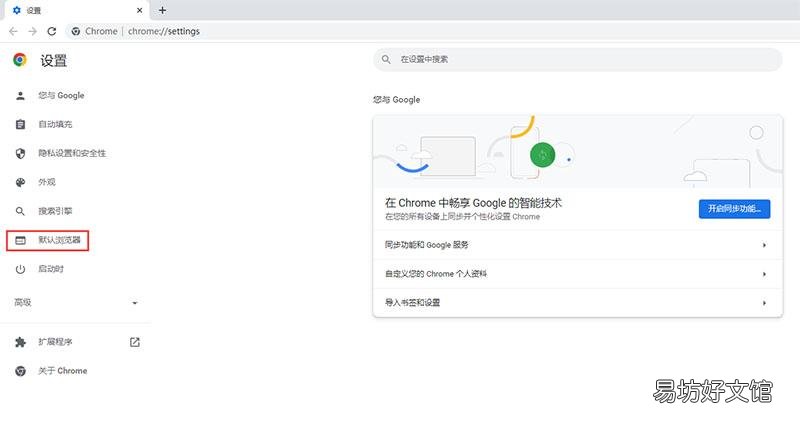Select 您与 Google in sidebar menu

(61, 95)
